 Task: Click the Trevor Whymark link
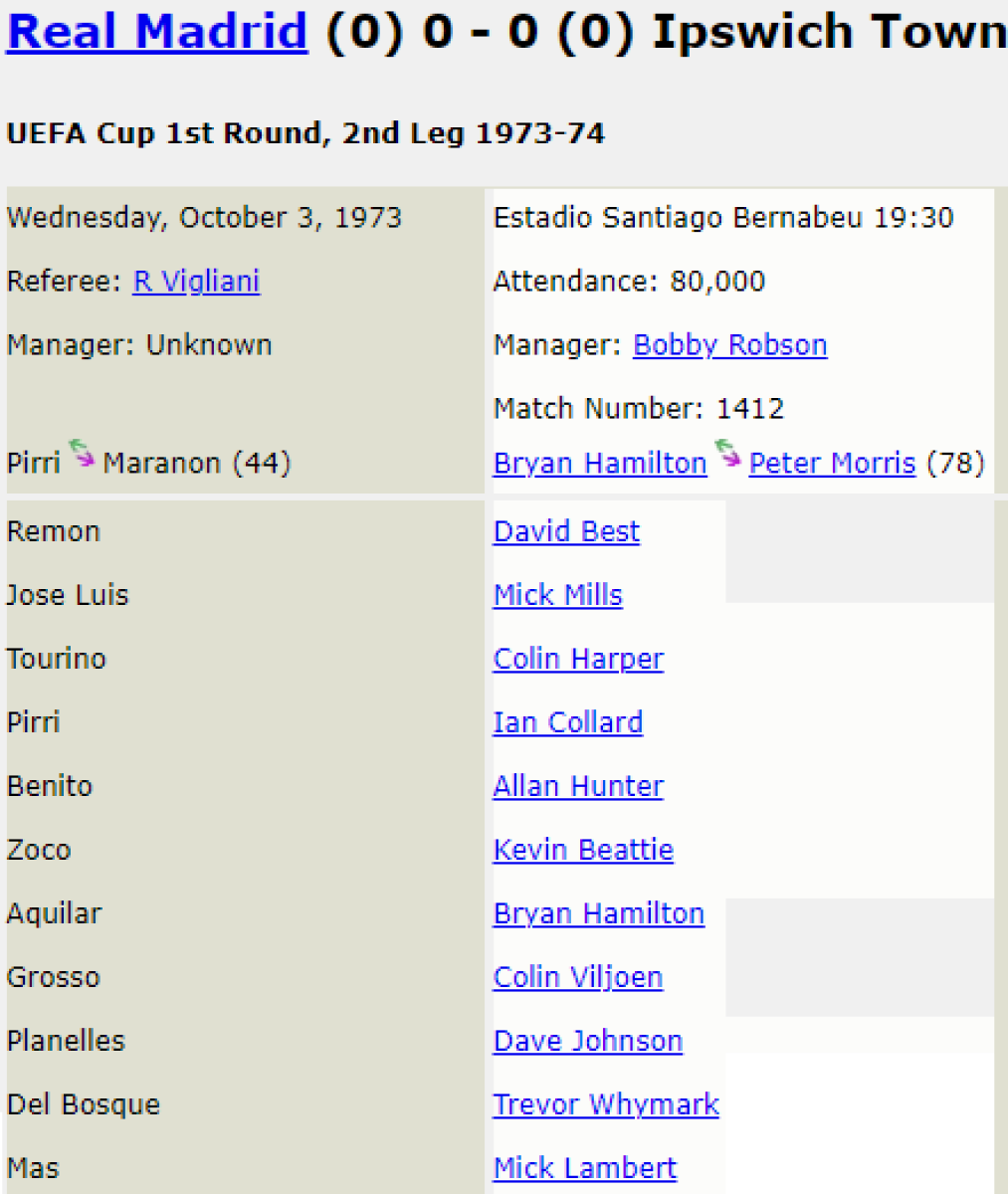tap(606, 1104)
